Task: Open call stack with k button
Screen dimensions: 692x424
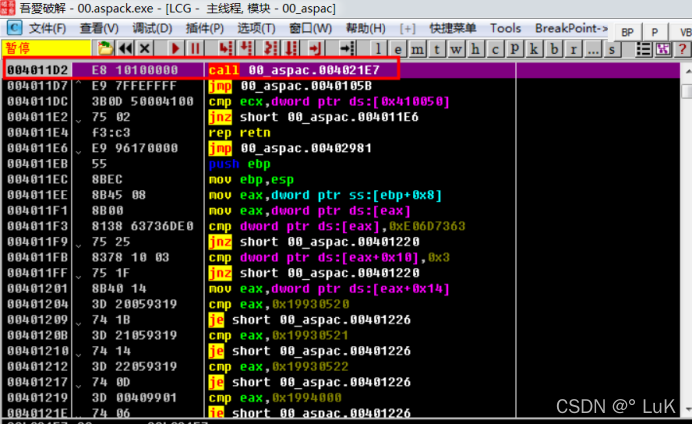Action: [x=534, y=49]
